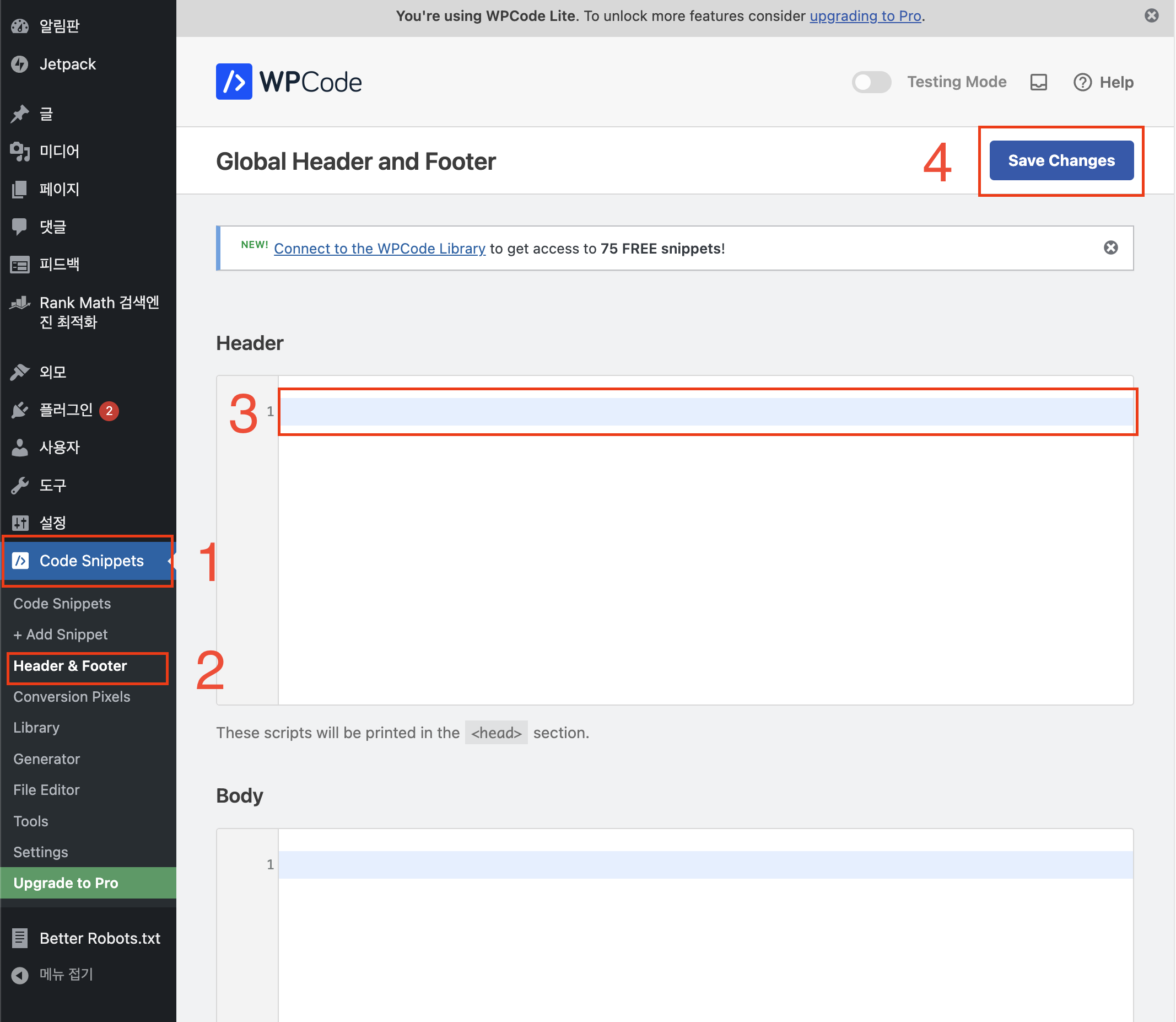1176x1022 pixels.
Task: Open the Connect to the WPCode Library link
Action: pos(380,249)
